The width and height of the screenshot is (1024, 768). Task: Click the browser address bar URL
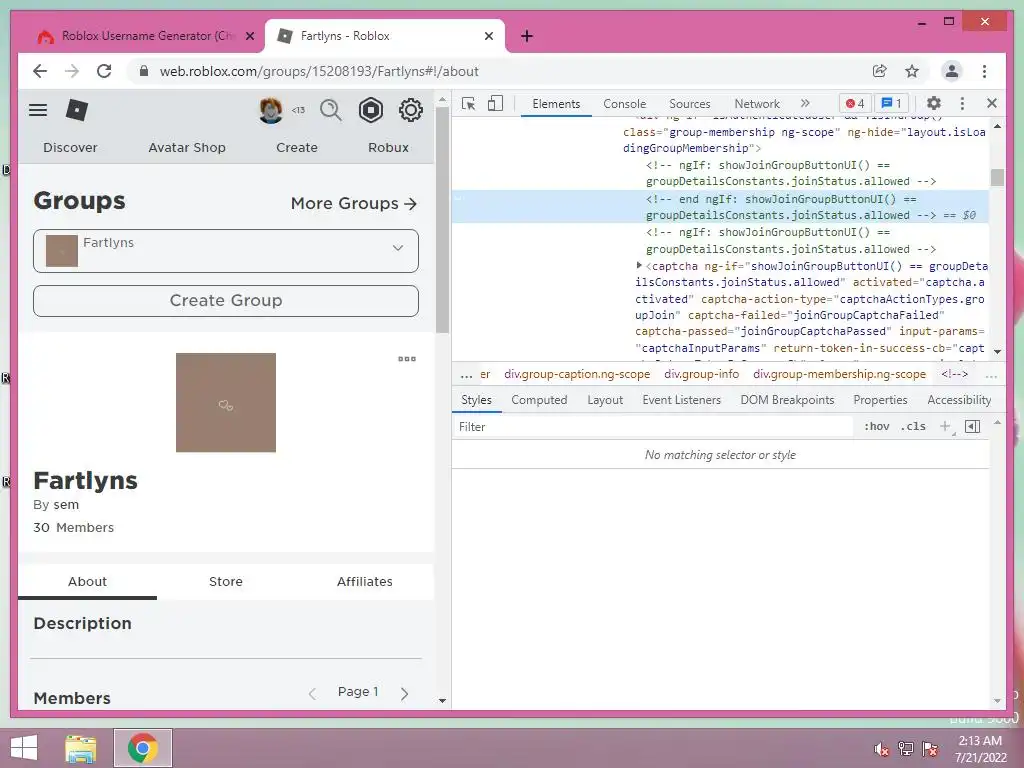[319, 71]
